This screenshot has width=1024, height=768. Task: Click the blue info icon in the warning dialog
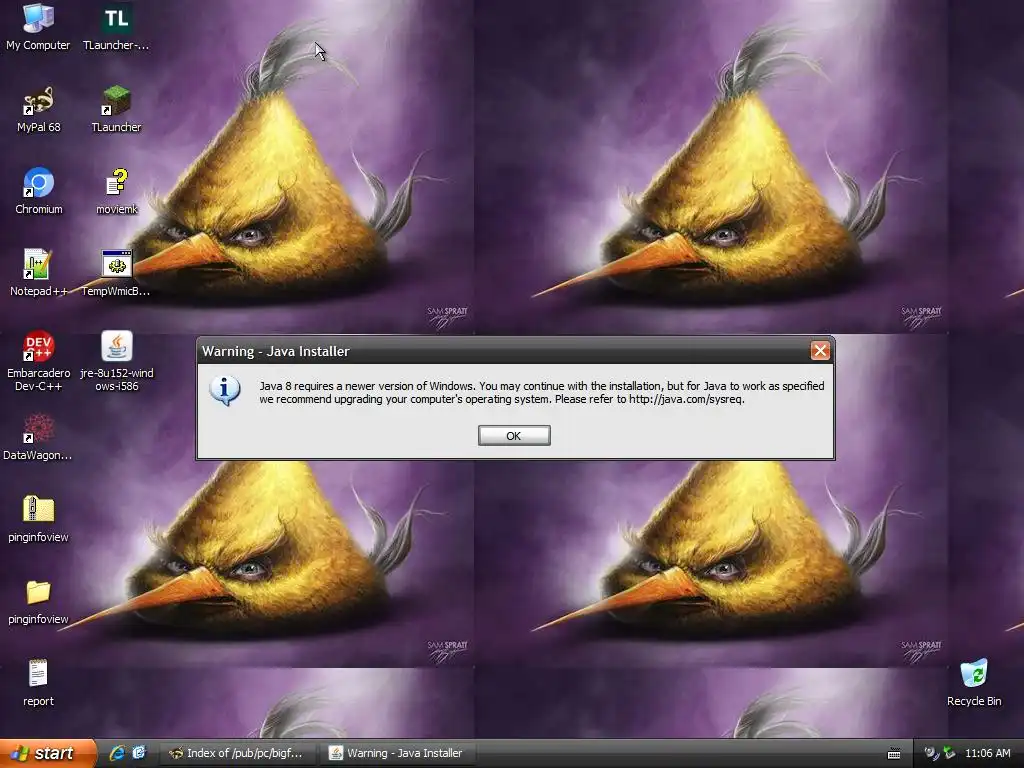point(225,391)
